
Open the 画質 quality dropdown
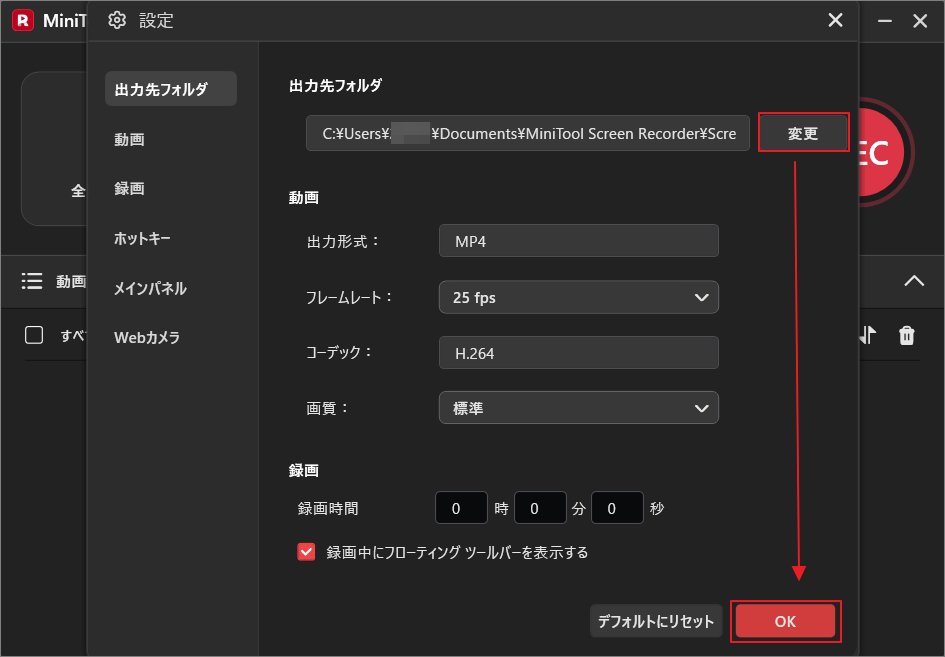[x=578, y=407]
